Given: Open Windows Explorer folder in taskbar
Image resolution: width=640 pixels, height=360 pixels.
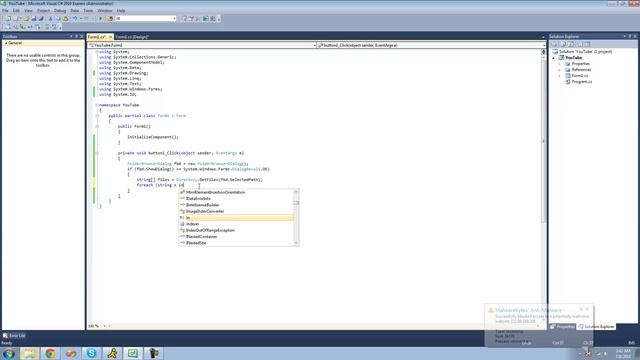Looking at the screenshot, I should [29, 353].
